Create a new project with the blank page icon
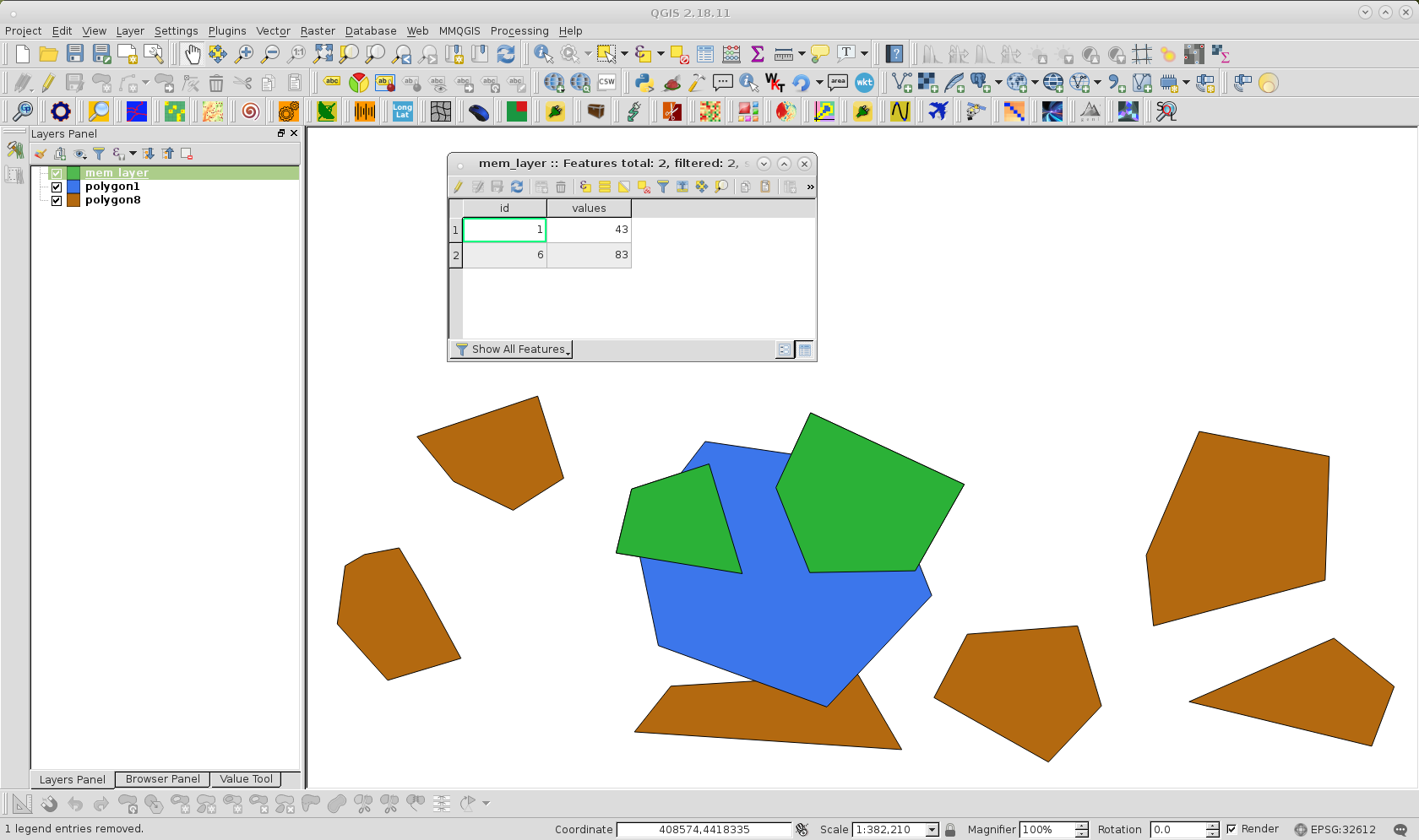The width and height of the screenshot is (1419, 840). click(23, 54)
